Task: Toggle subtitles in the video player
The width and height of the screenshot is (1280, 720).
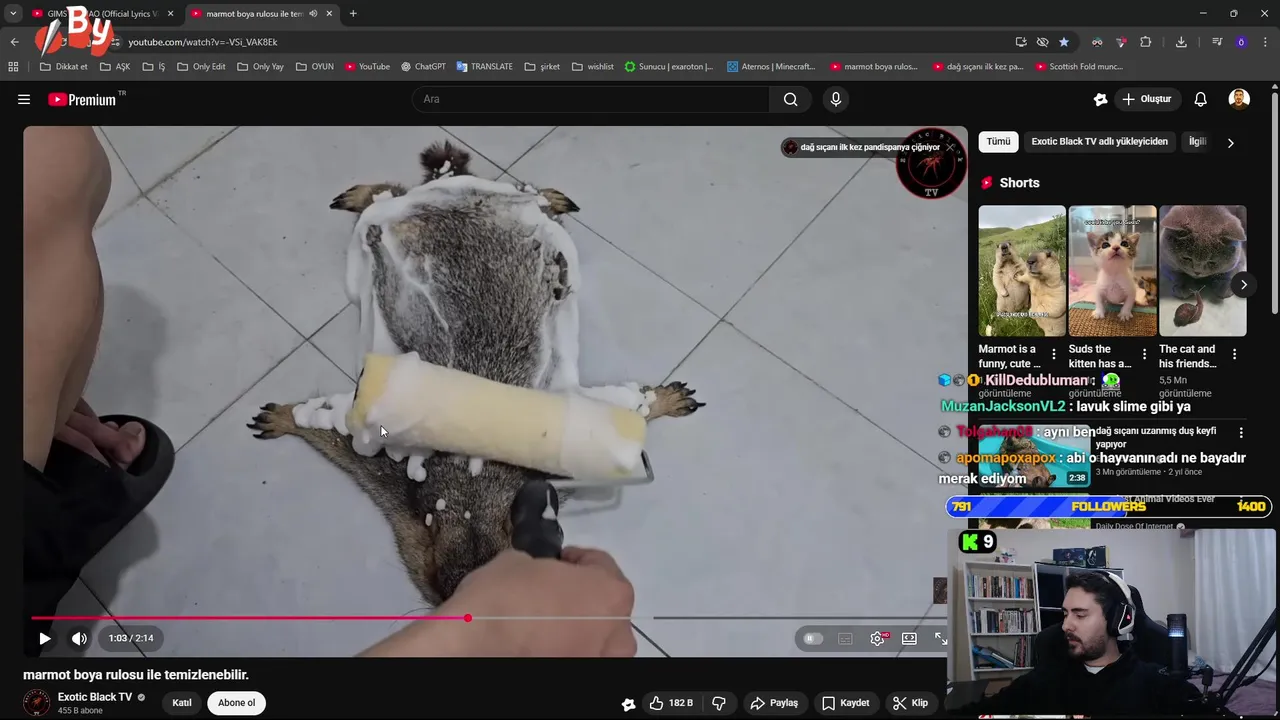Action: click(845, 638)
